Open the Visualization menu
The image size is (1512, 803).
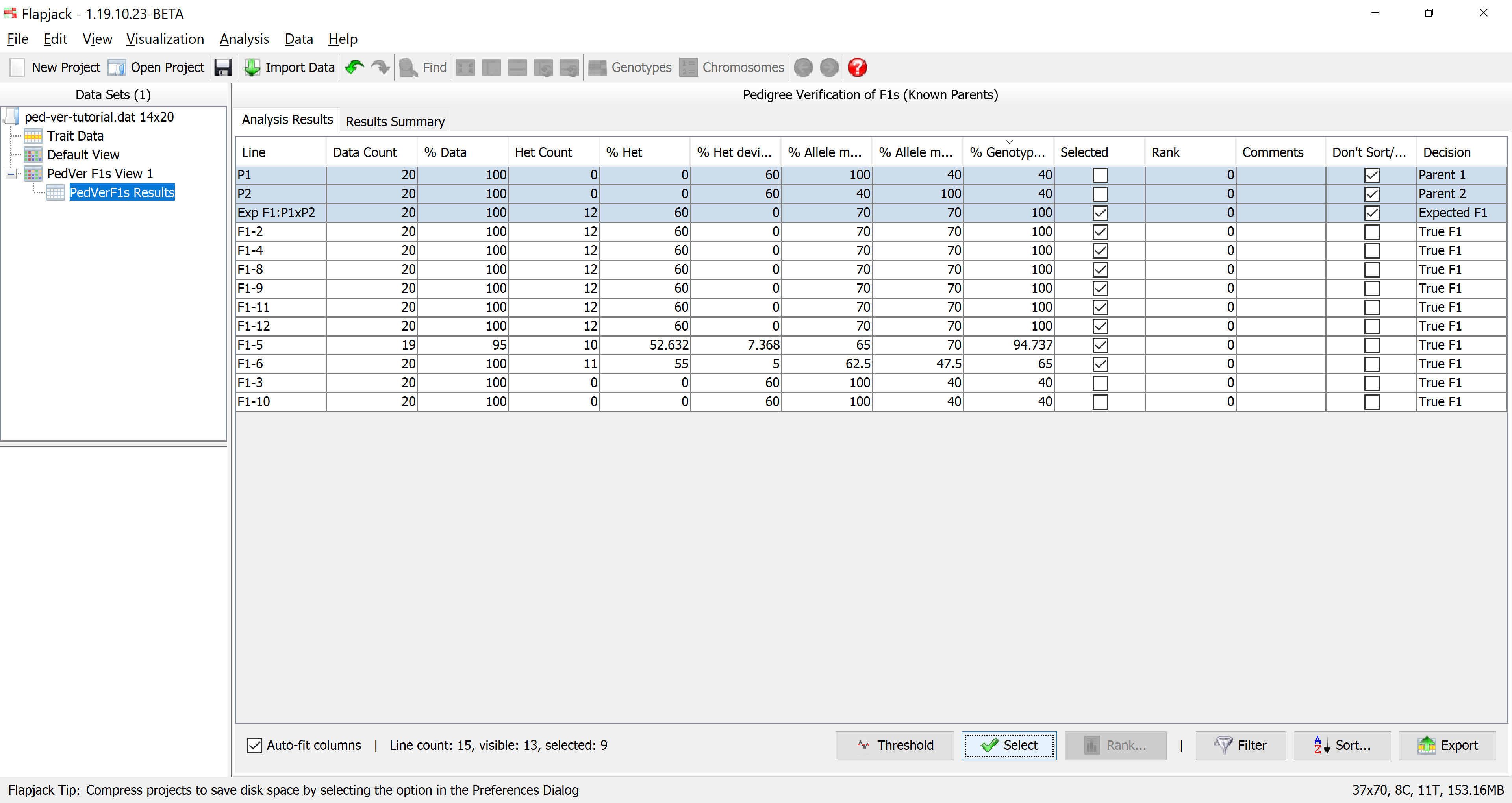click(x=165, y=39)
